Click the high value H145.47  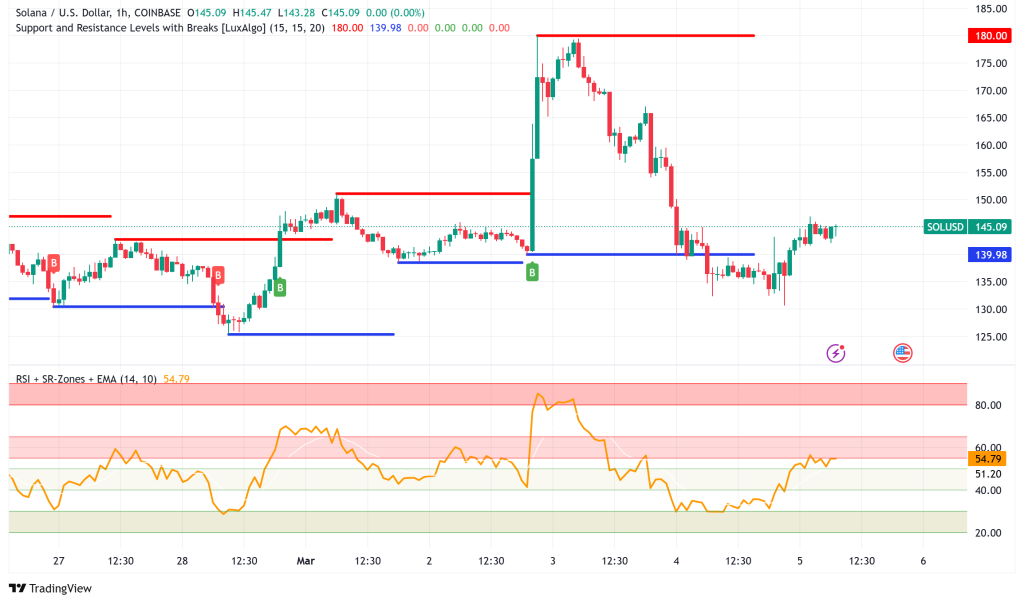coord(251,12)
